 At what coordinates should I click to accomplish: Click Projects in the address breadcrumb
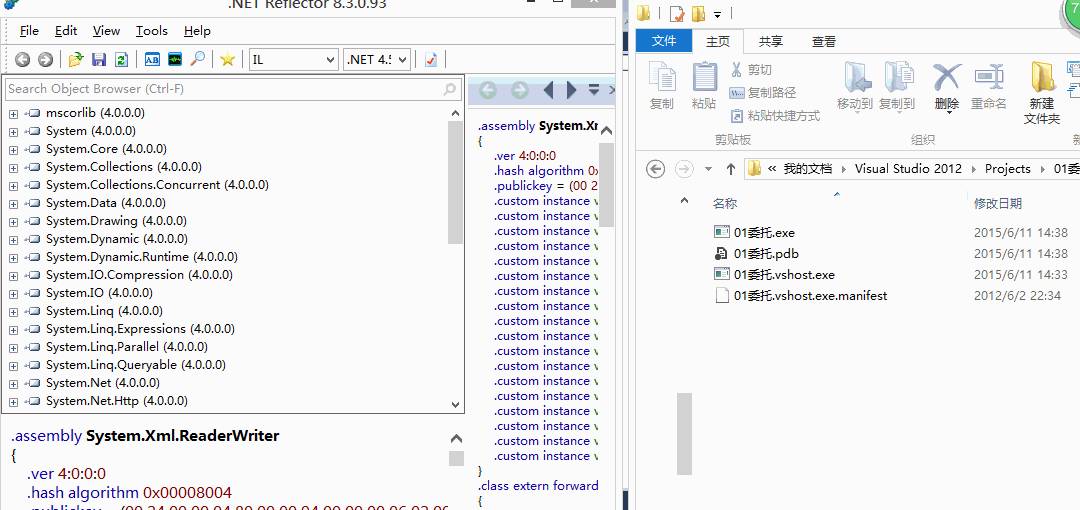pyautogui.click(x=1007, y=169)
